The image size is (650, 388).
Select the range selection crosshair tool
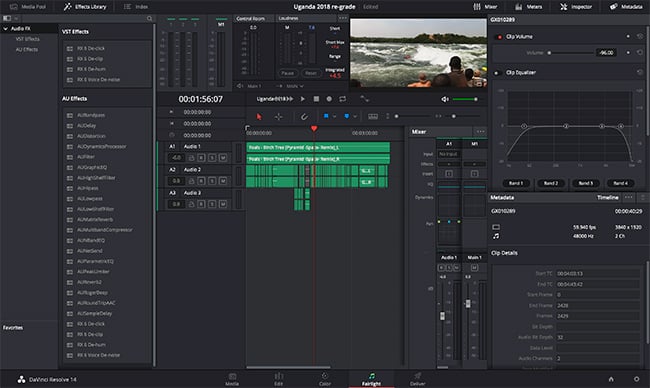click(279, 117)
